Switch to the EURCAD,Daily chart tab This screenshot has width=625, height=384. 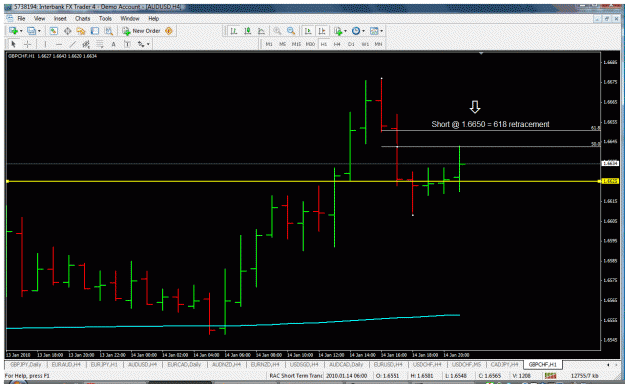(x=185, y=364)
